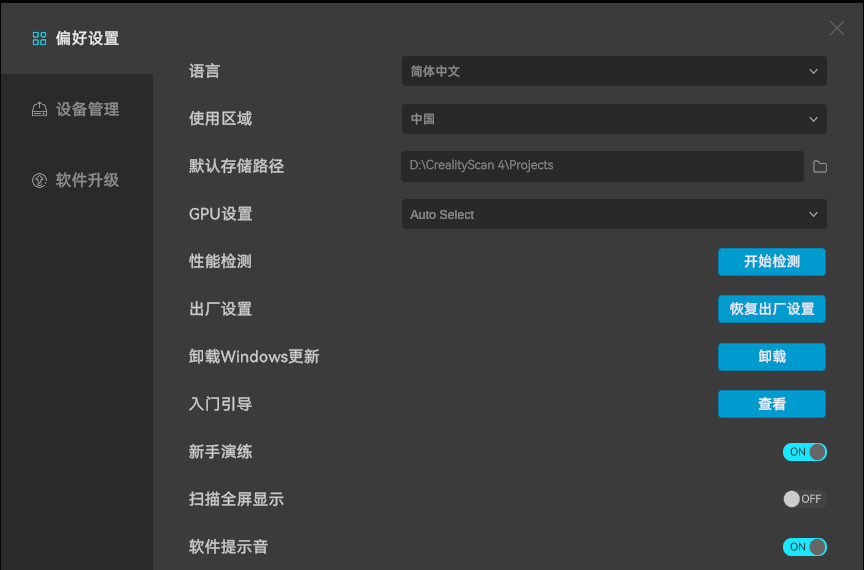Viewport: 864px width, 570px height.
Task: Open the GPU设置 Auto Select dropdown
Action: (x=613, y=214)
